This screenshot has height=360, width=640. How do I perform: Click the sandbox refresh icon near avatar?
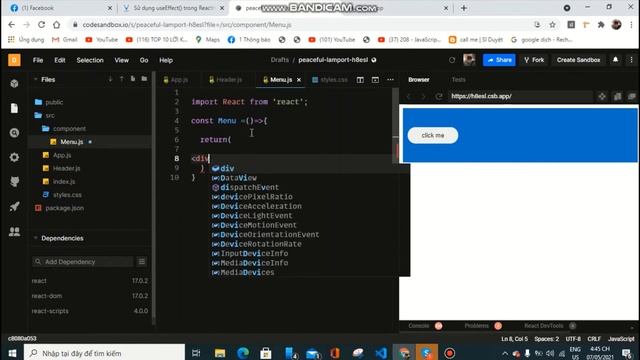pos(452,60)
